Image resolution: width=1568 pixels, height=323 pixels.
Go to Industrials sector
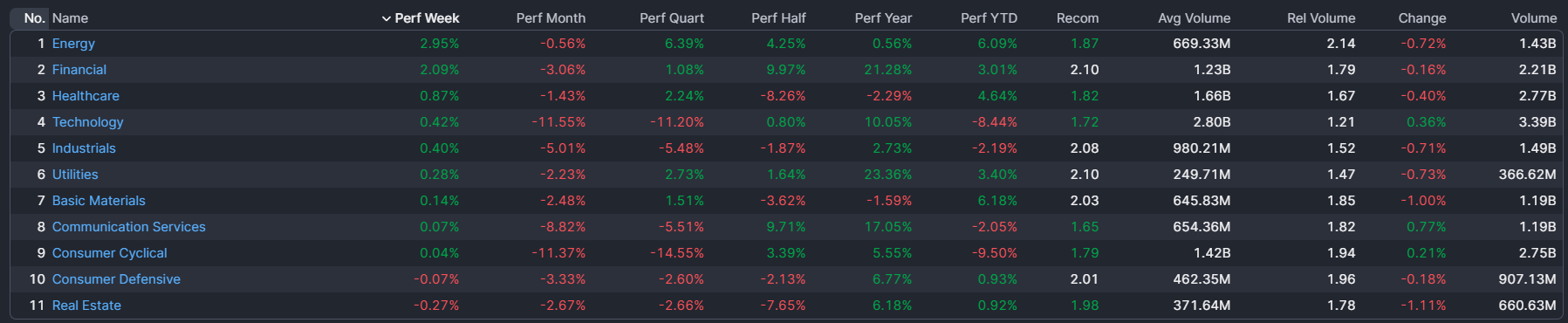[84, 148]
